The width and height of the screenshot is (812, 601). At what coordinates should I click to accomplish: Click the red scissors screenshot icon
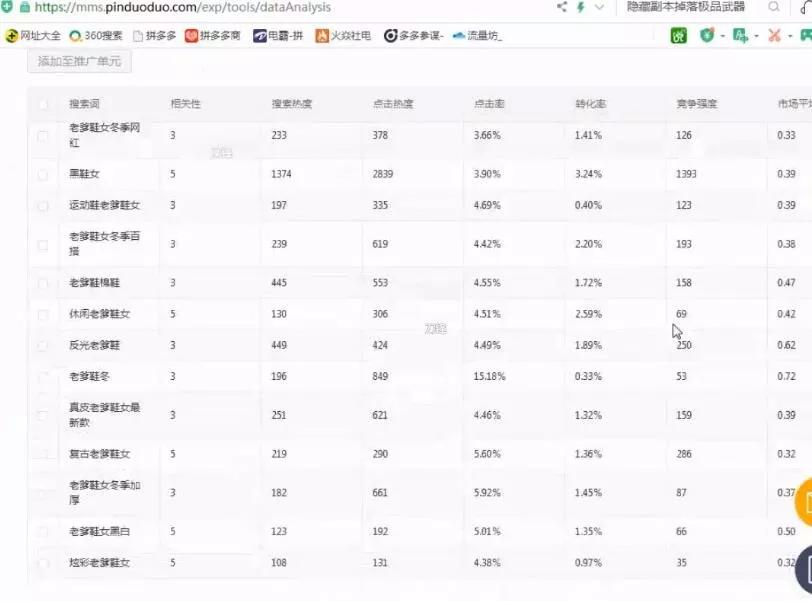tap(774, 35)
